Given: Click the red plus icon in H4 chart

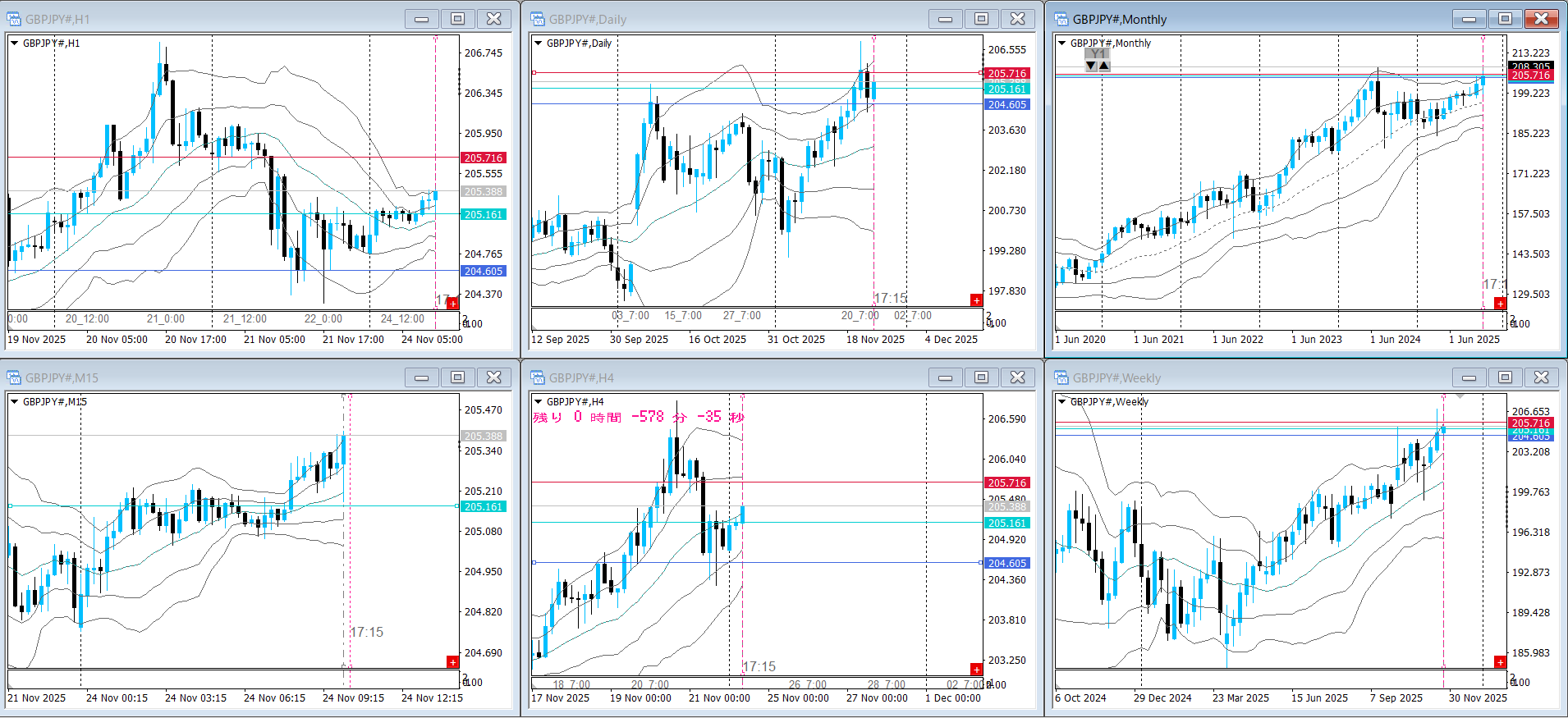Looking at the screenshot, I should pos(976,669).
